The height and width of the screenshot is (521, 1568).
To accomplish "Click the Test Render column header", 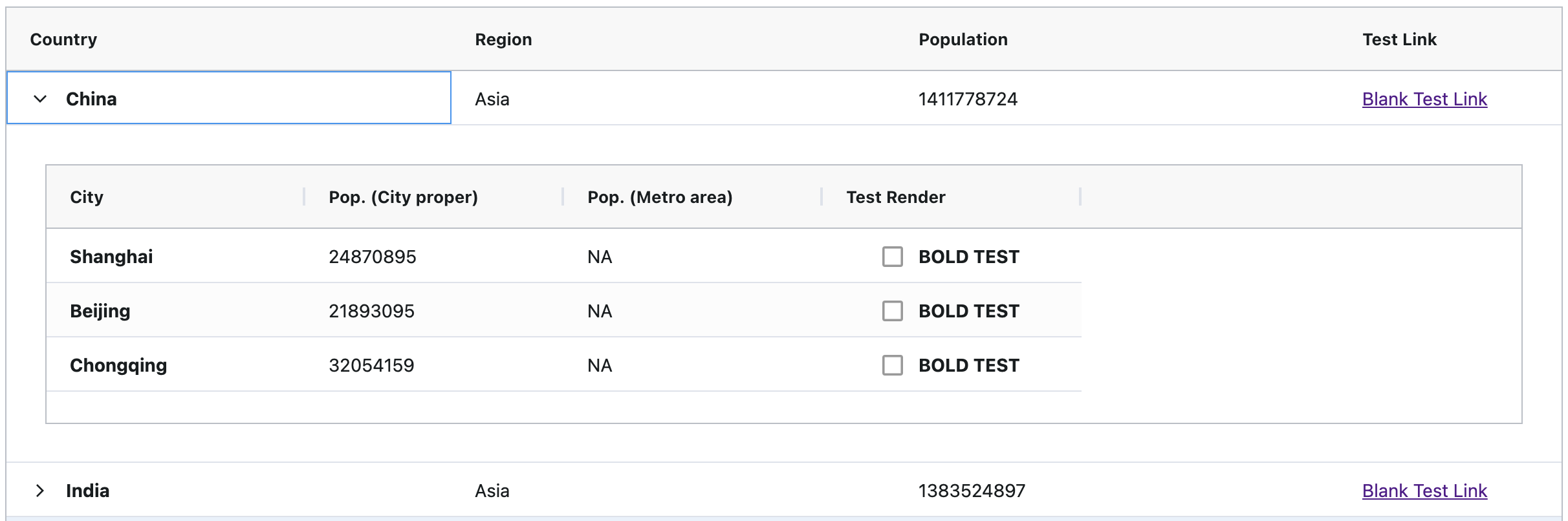I will tap(895, 197).
